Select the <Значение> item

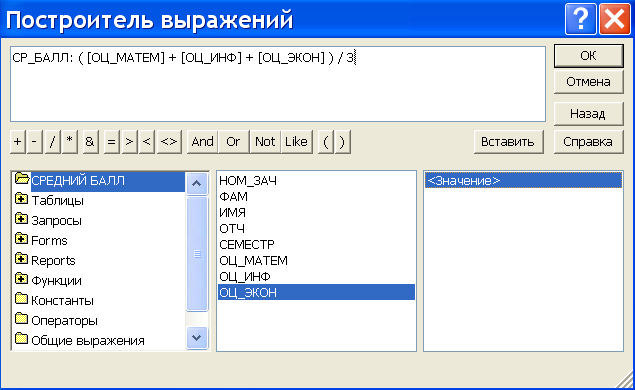[x=523, y=181]
